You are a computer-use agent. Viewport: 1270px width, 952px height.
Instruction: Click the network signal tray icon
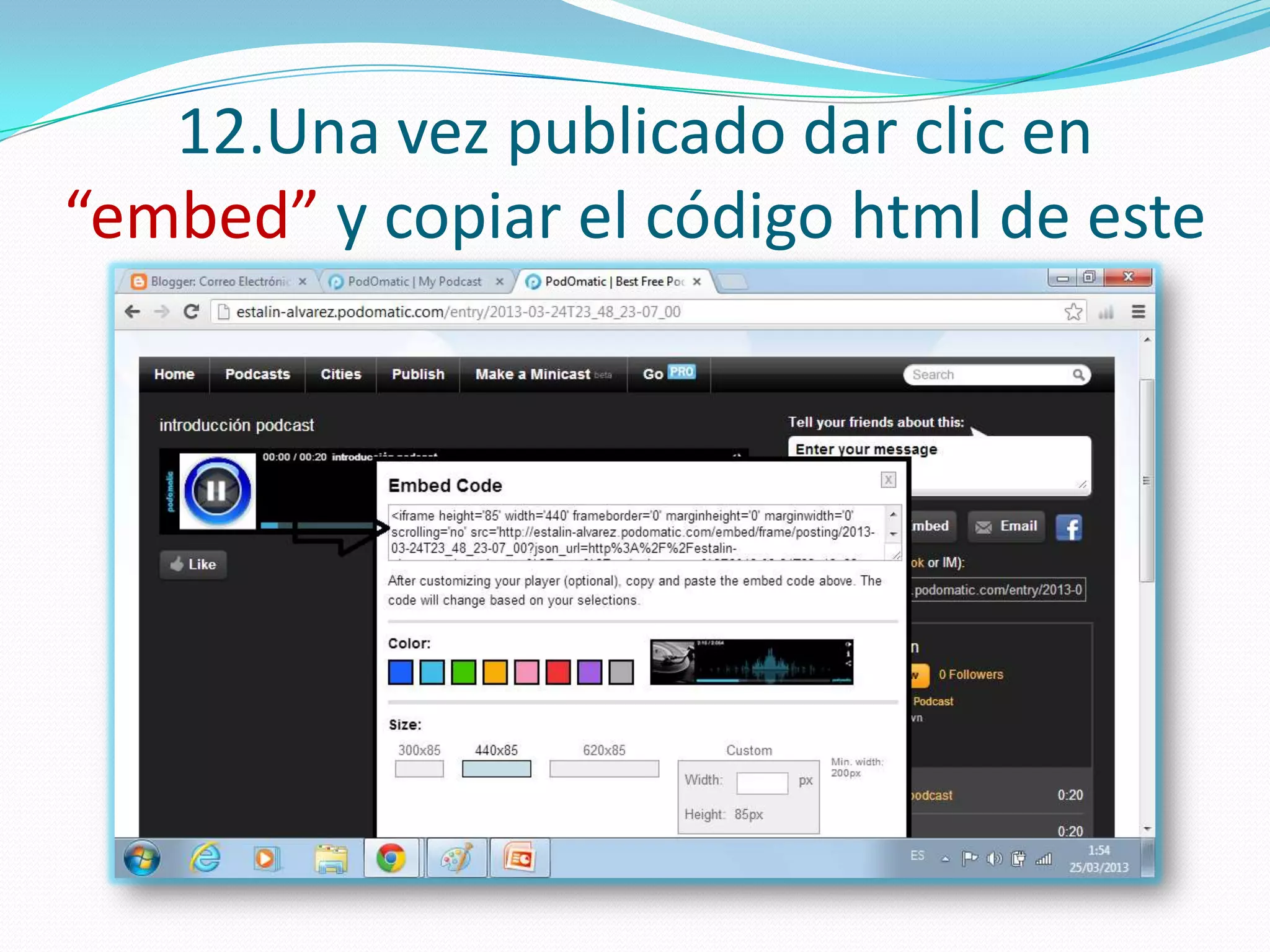coord(1044,858)
